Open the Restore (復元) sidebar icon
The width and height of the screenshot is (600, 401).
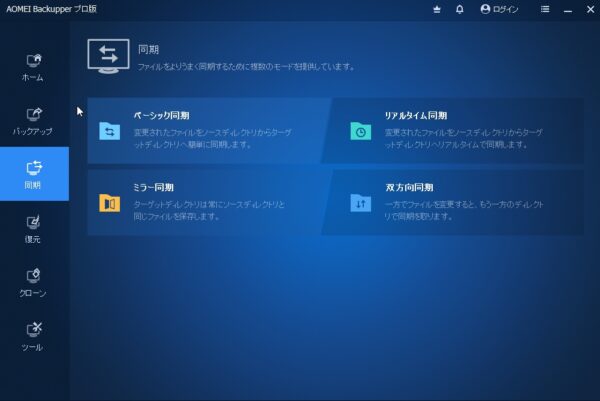33,222
